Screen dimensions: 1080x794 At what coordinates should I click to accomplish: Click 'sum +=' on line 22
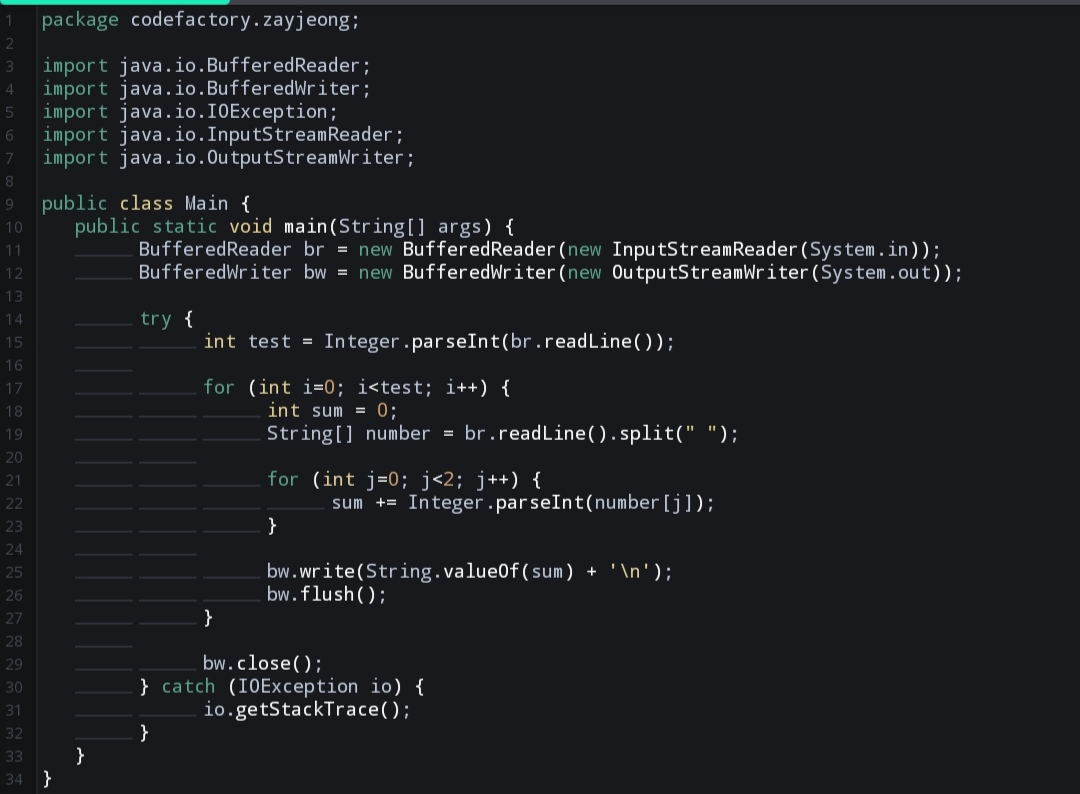pos(364,503)
